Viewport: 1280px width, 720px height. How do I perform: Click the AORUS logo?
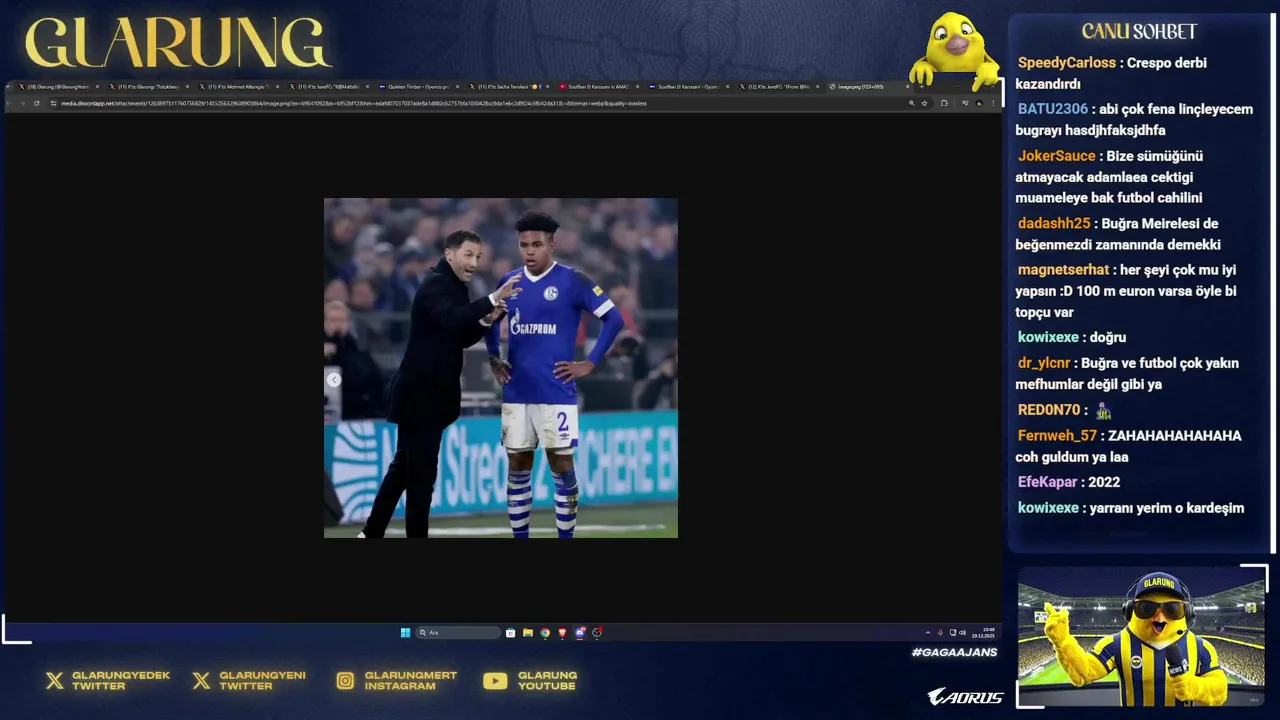pyautogui.click(x=965, y=696)
